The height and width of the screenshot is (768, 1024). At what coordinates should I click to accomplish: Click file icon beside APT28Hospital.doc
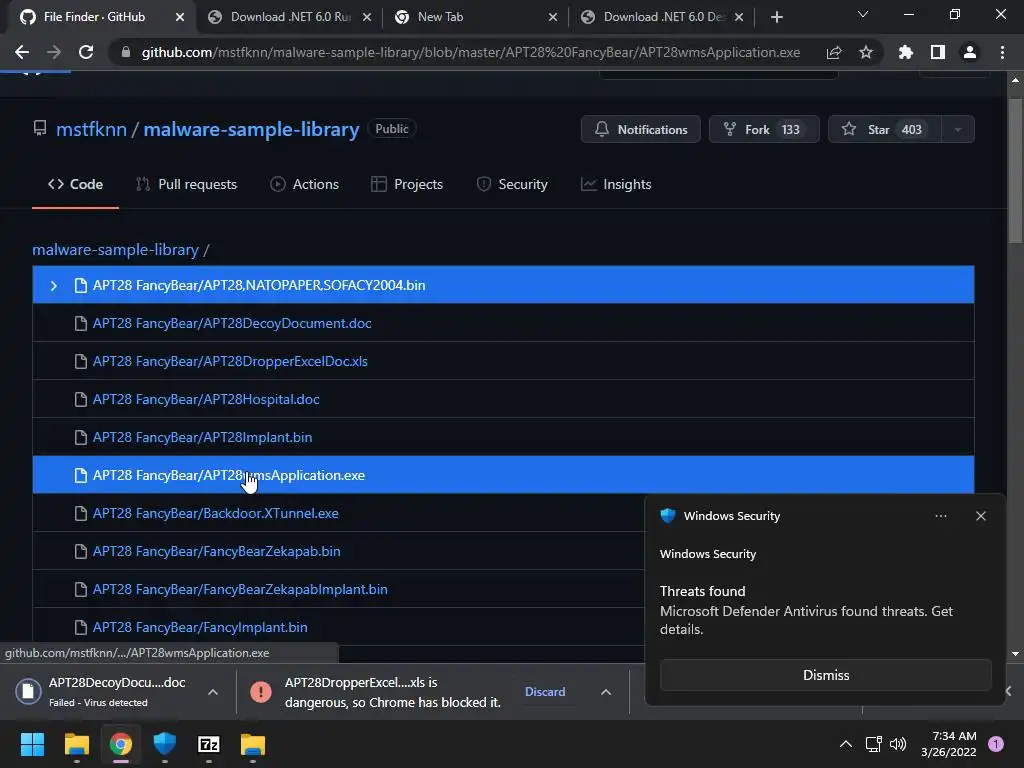80,399
